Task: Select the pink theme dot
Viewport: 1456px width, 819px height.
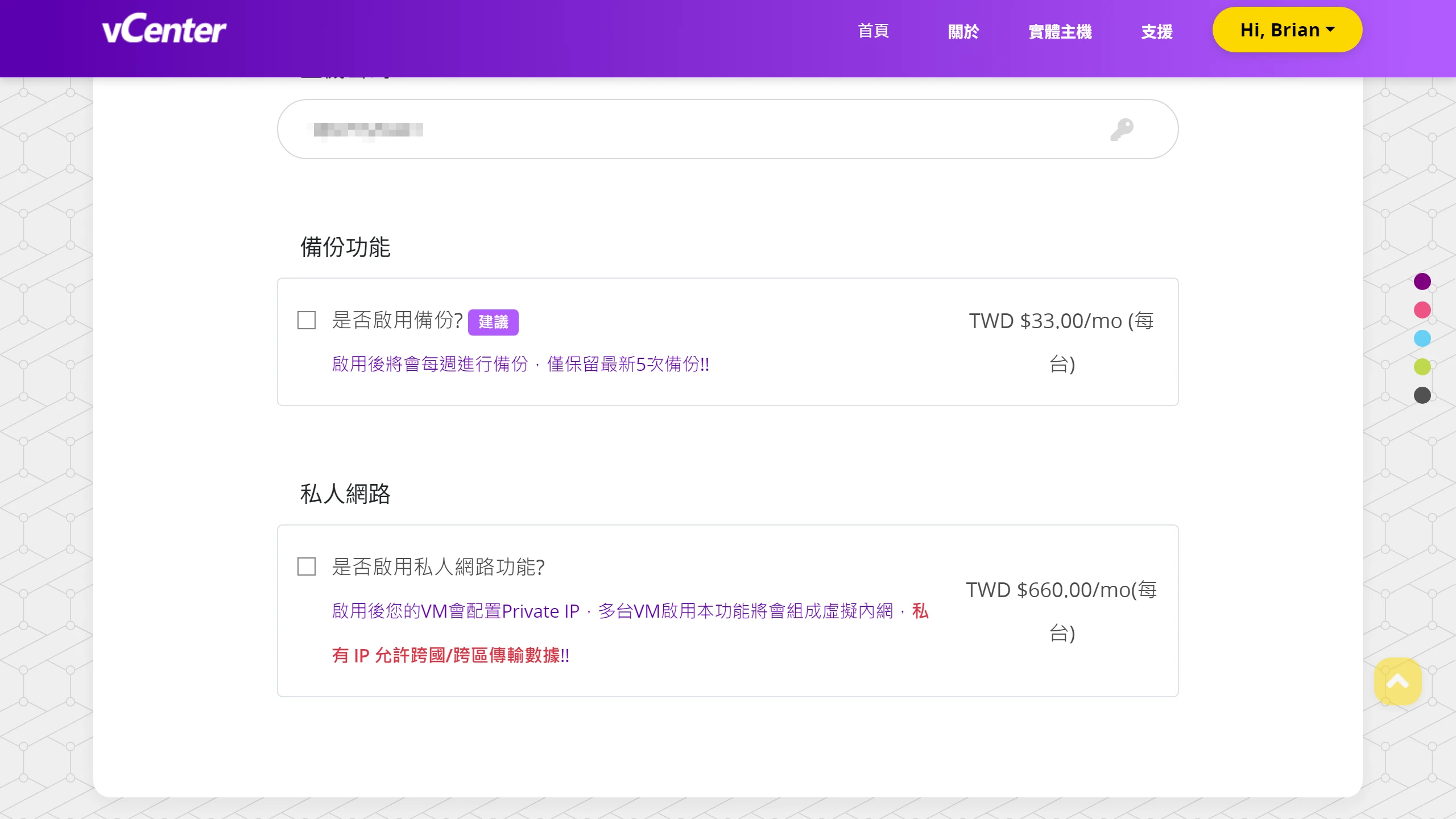Action: pos(1422,310)
